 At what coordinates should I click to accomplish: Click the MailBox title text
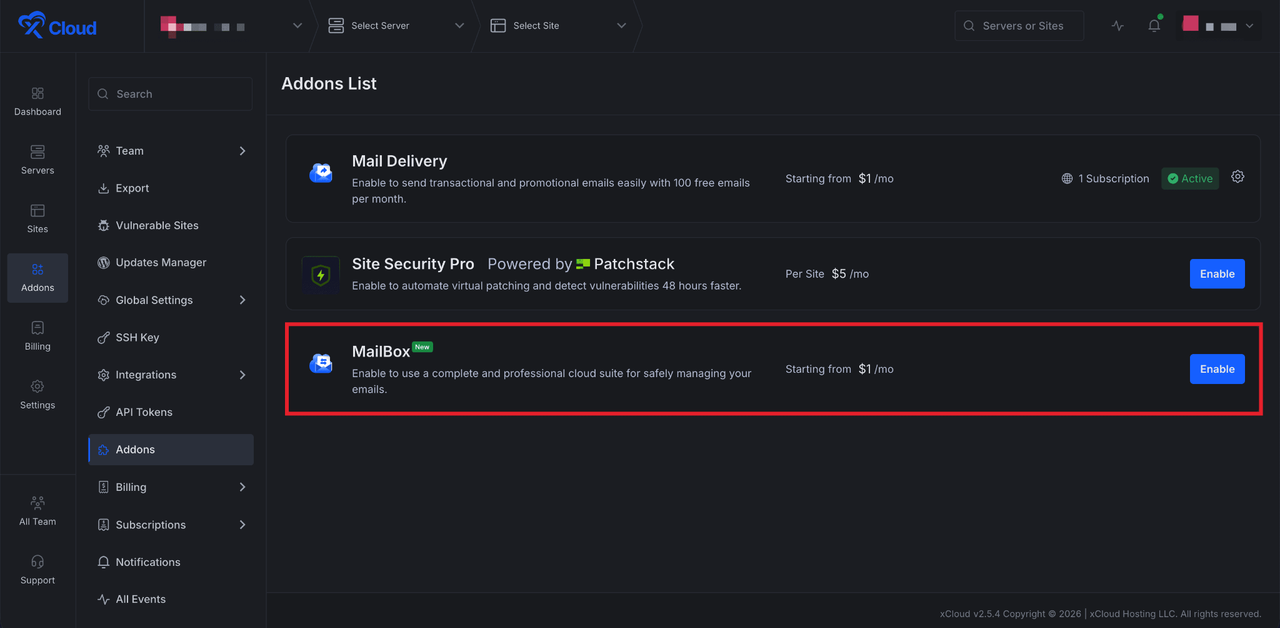(x=381, y=352)
